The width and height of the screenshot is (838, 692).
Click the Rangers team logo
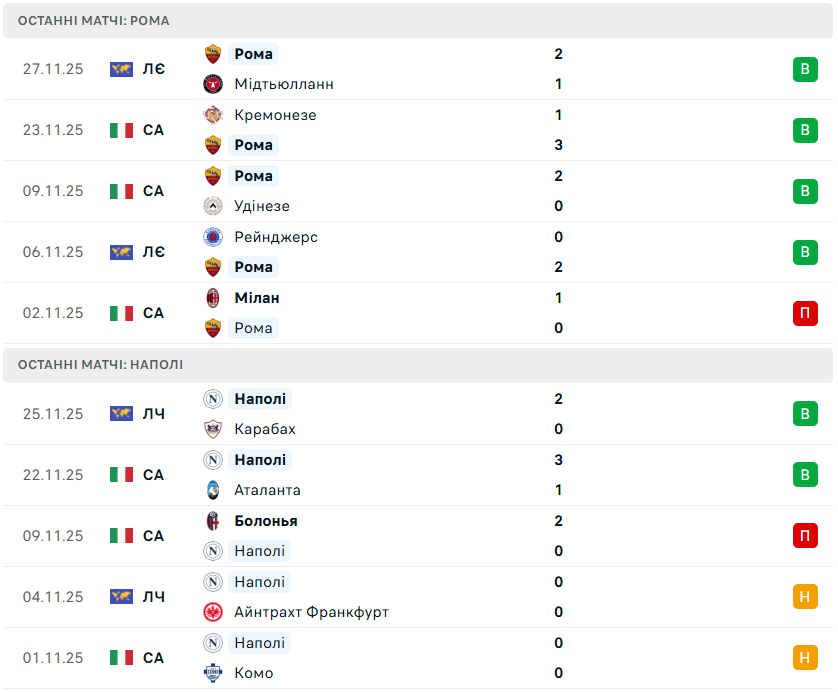[212, 237]
